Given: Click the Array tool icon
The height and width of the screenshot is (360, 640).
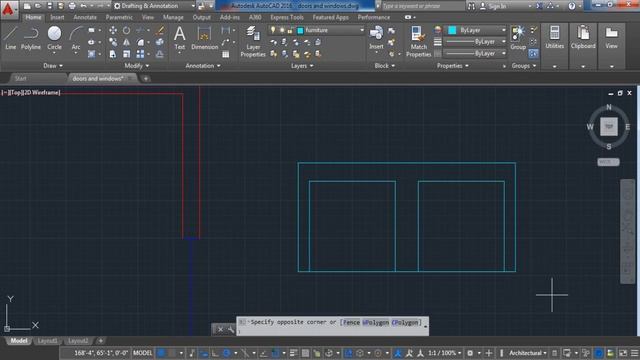Looking at the screenshot, I should pyautogui.click(x=140, y=54).
